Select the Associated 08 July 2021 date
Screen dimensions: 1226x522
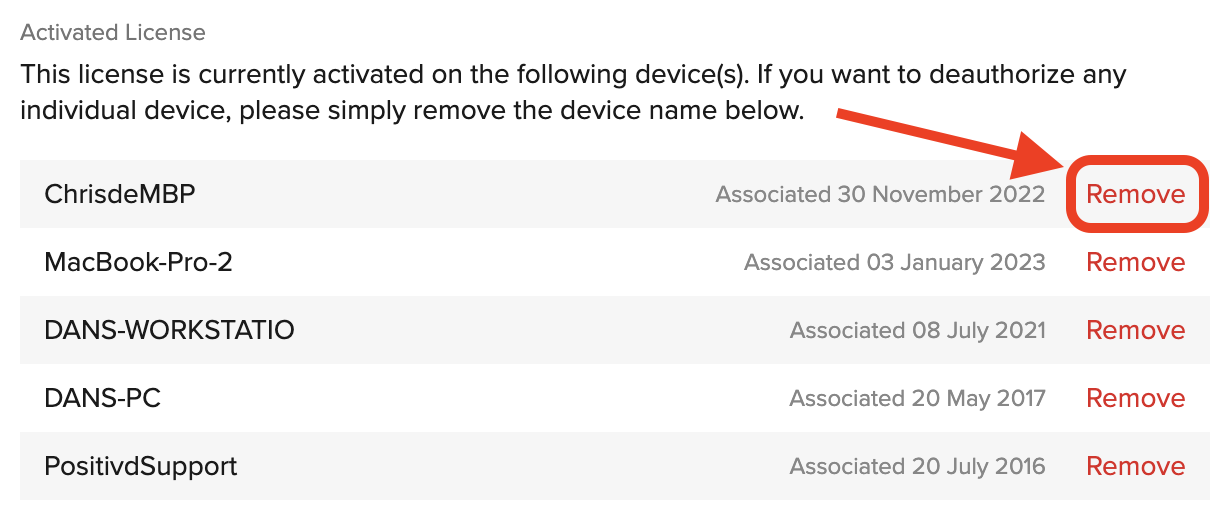(918, 330)
